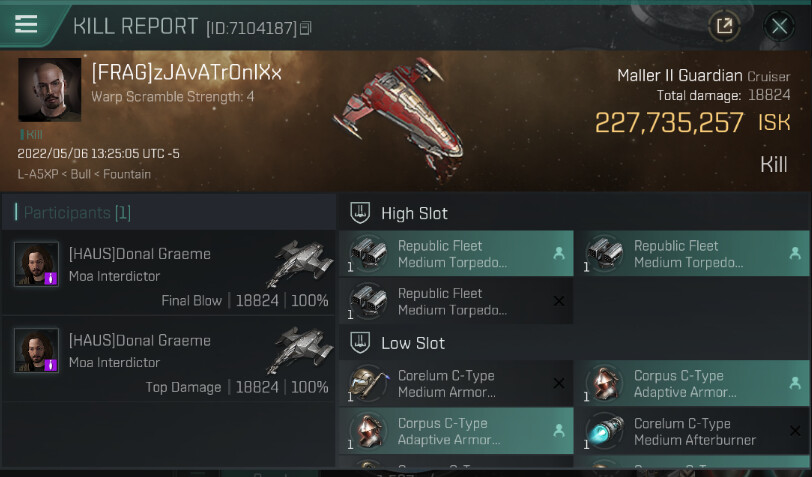Copy the kill report ID icon
The width and height of the screenshot is (812, 477).
(306, 28)
